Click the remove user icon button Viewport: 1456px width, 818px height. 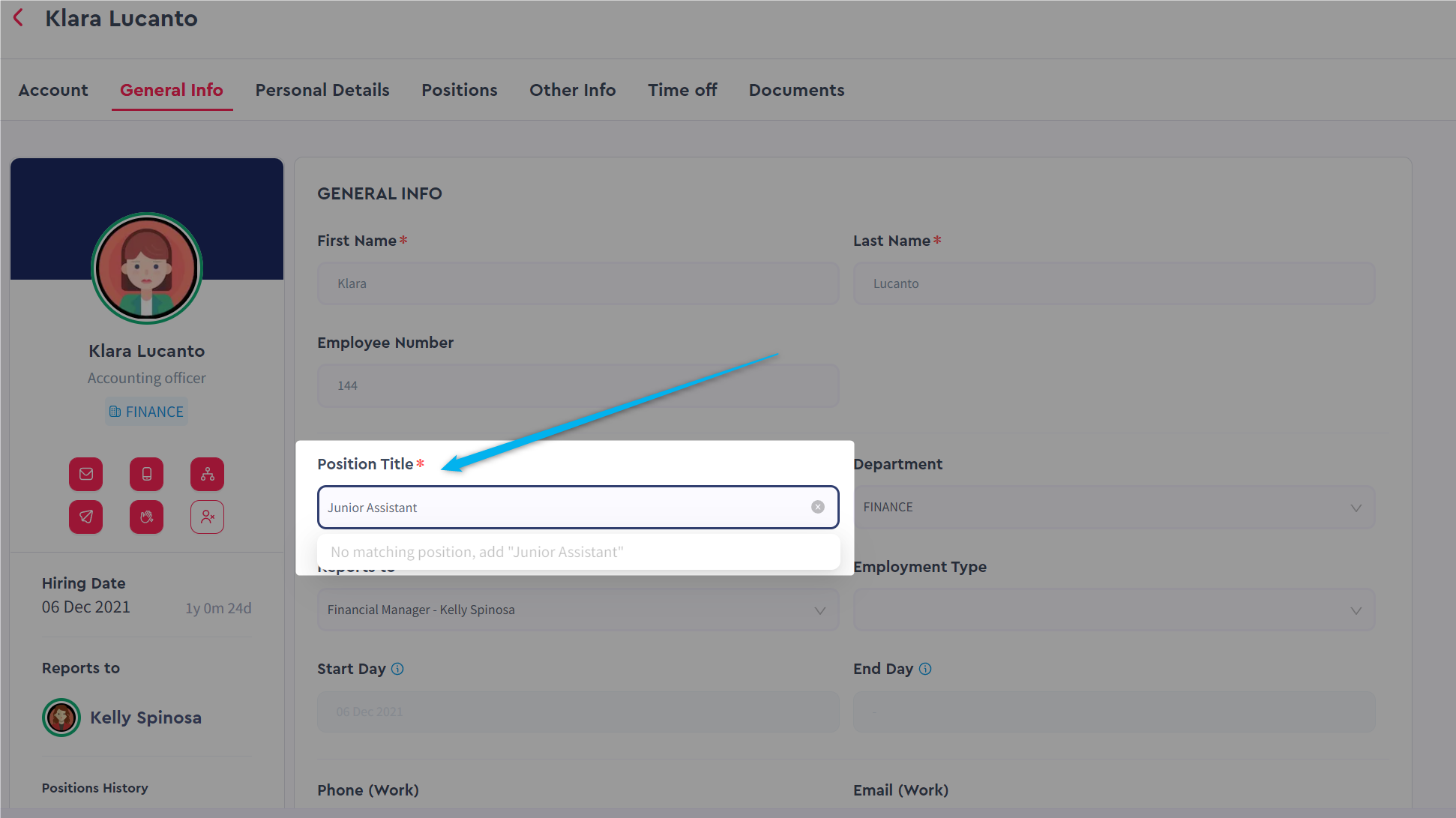(207, 517)
